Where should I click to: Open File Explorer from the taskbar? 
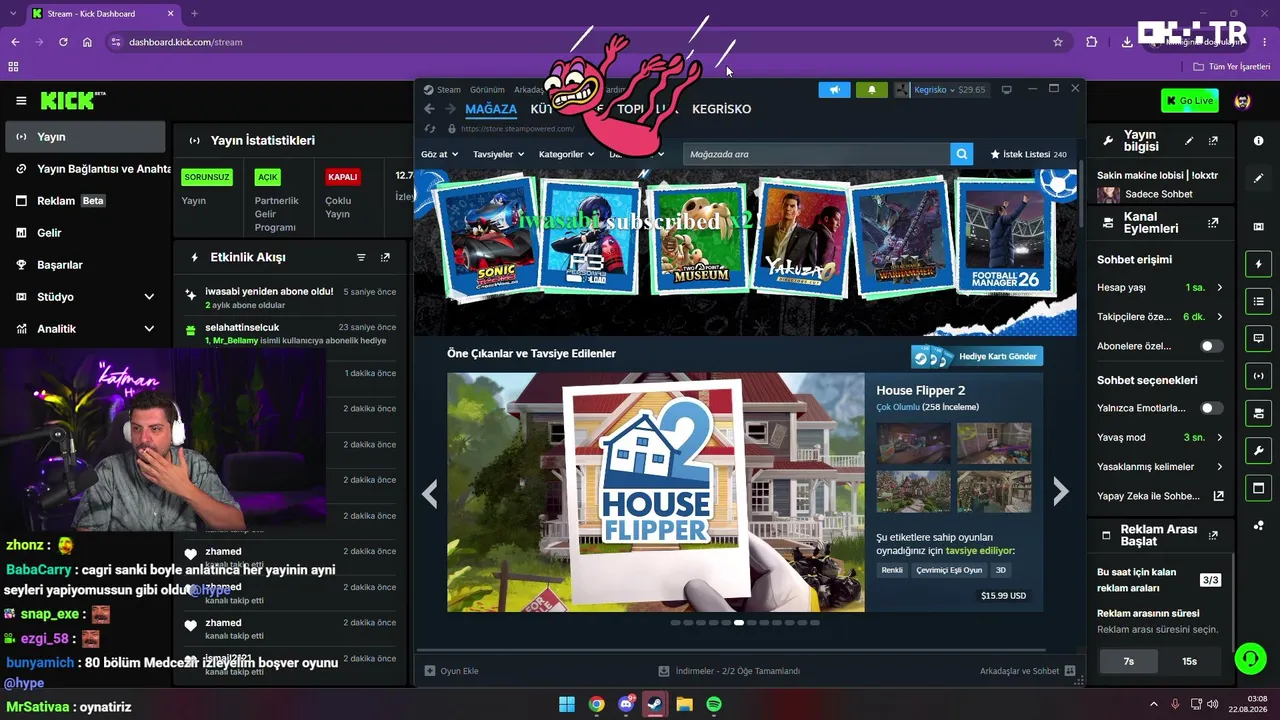[685, 704]
